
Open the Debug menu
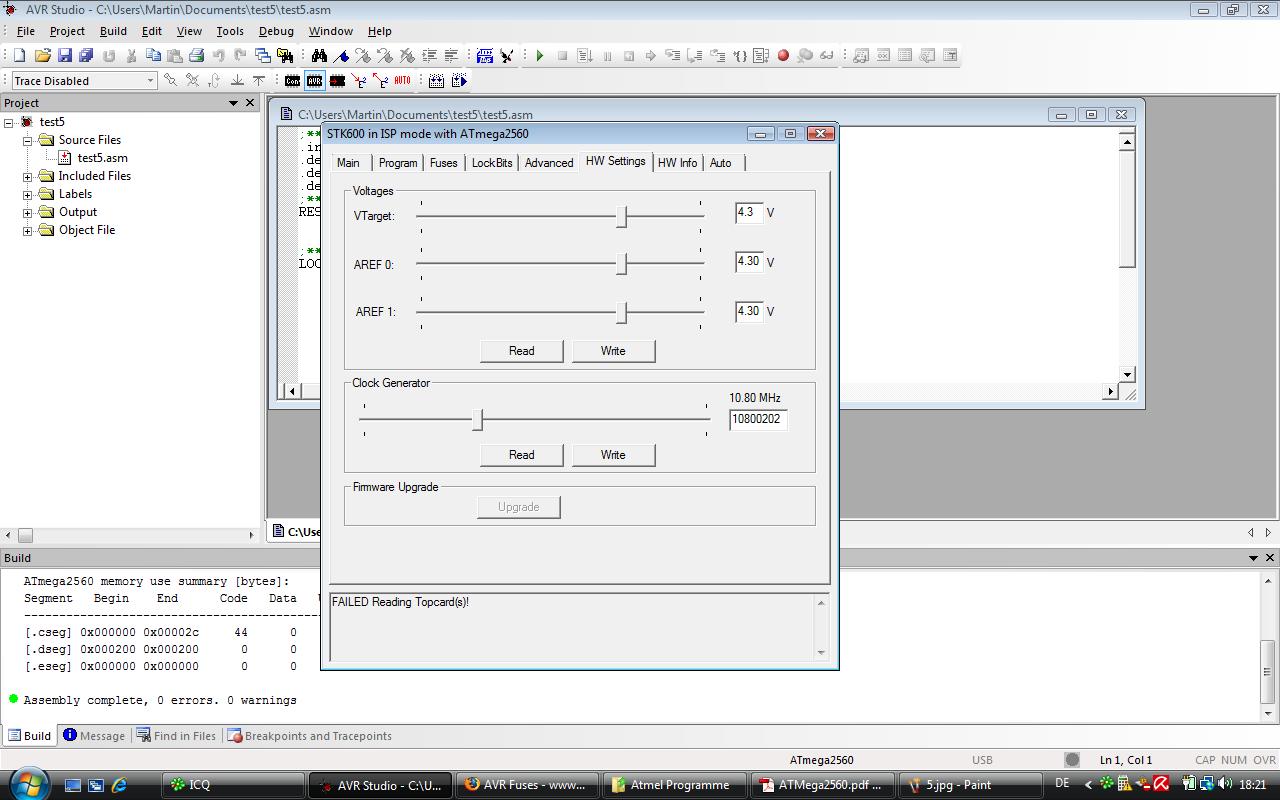pos(276,31)
